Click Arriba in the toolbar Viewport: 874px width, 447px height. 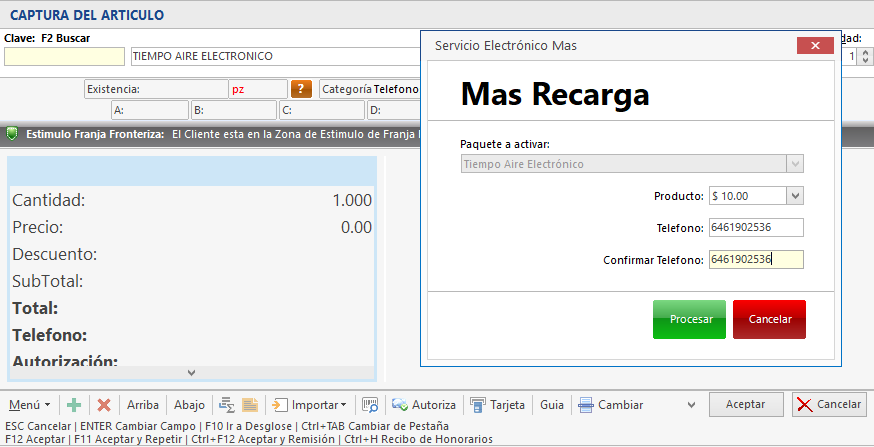(x=143, y=405)
